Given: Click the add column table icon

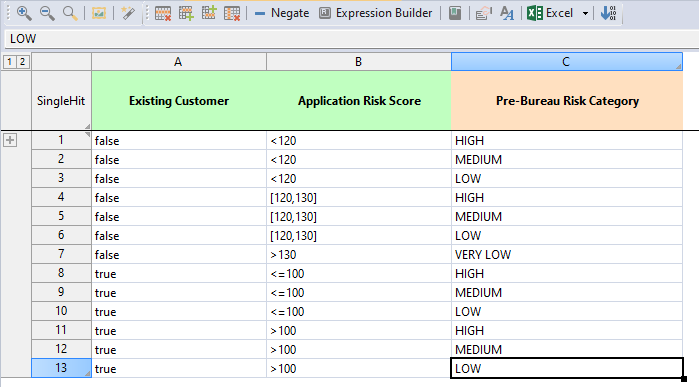Looking at the screenshot, I should tap(209, 13).
